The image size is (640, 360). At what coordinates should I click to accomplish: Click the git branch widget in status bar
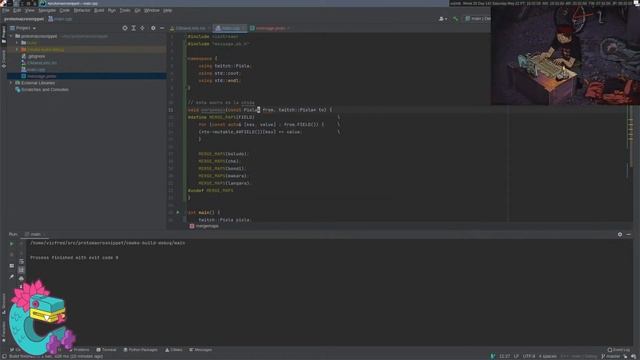tap(610, 356)
